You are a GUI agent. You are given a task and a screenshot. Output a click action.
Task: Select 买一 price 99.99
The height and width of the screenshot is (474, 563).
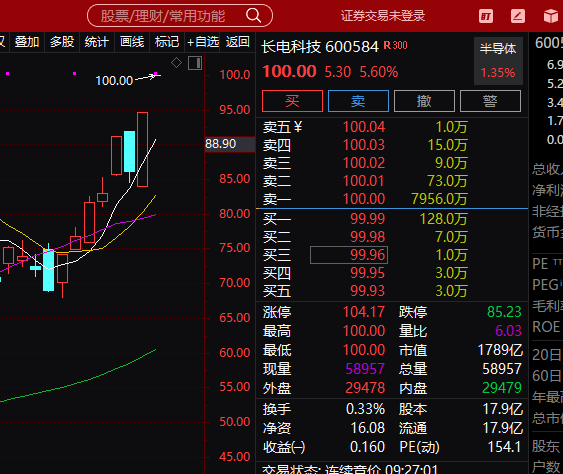[367, 219]
